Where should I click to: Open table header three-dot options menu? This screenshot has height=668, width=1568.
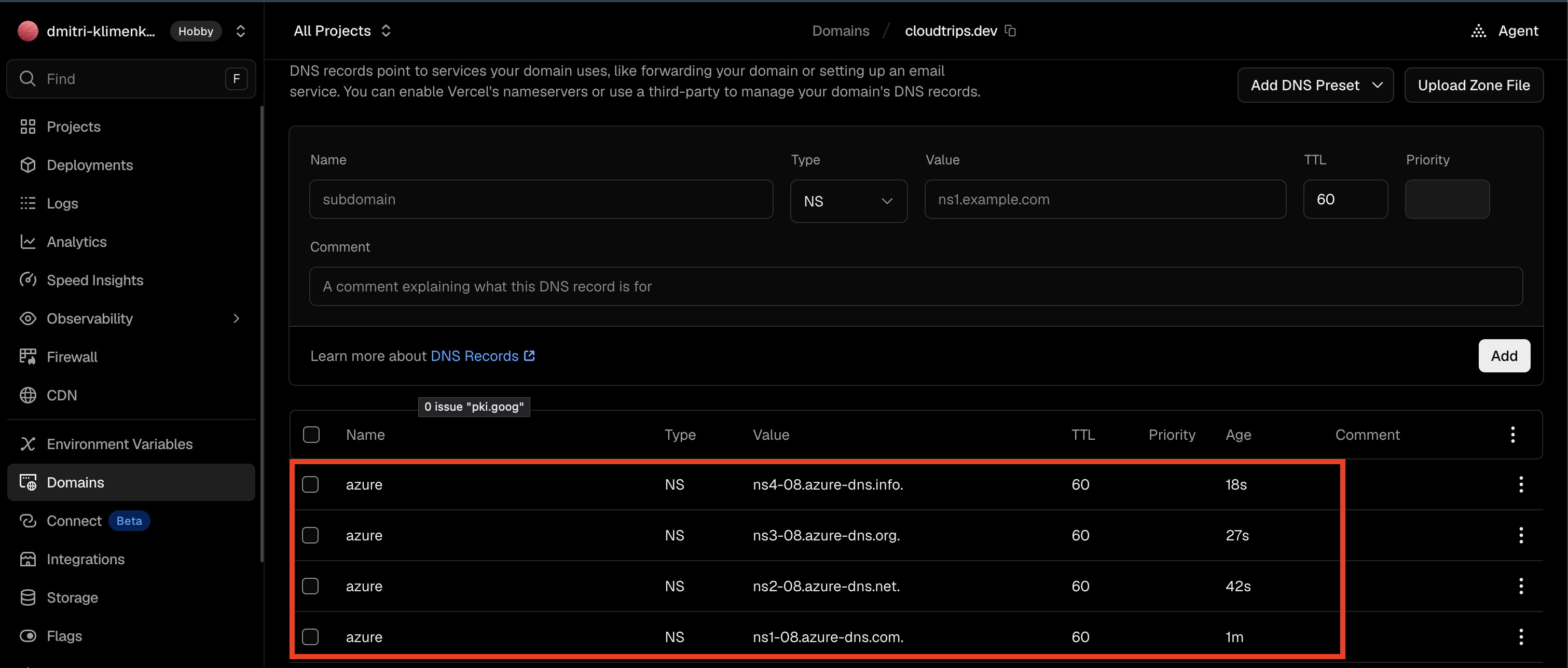[1512, 435]
